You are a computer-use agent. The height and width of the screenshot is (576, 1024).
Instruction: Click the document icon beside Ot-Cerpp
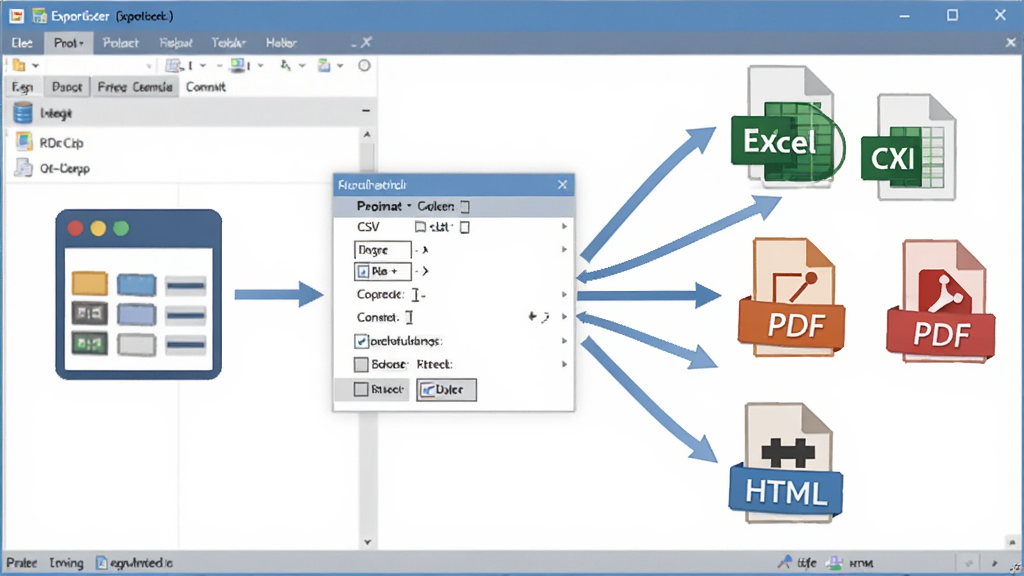coord(24,168)
